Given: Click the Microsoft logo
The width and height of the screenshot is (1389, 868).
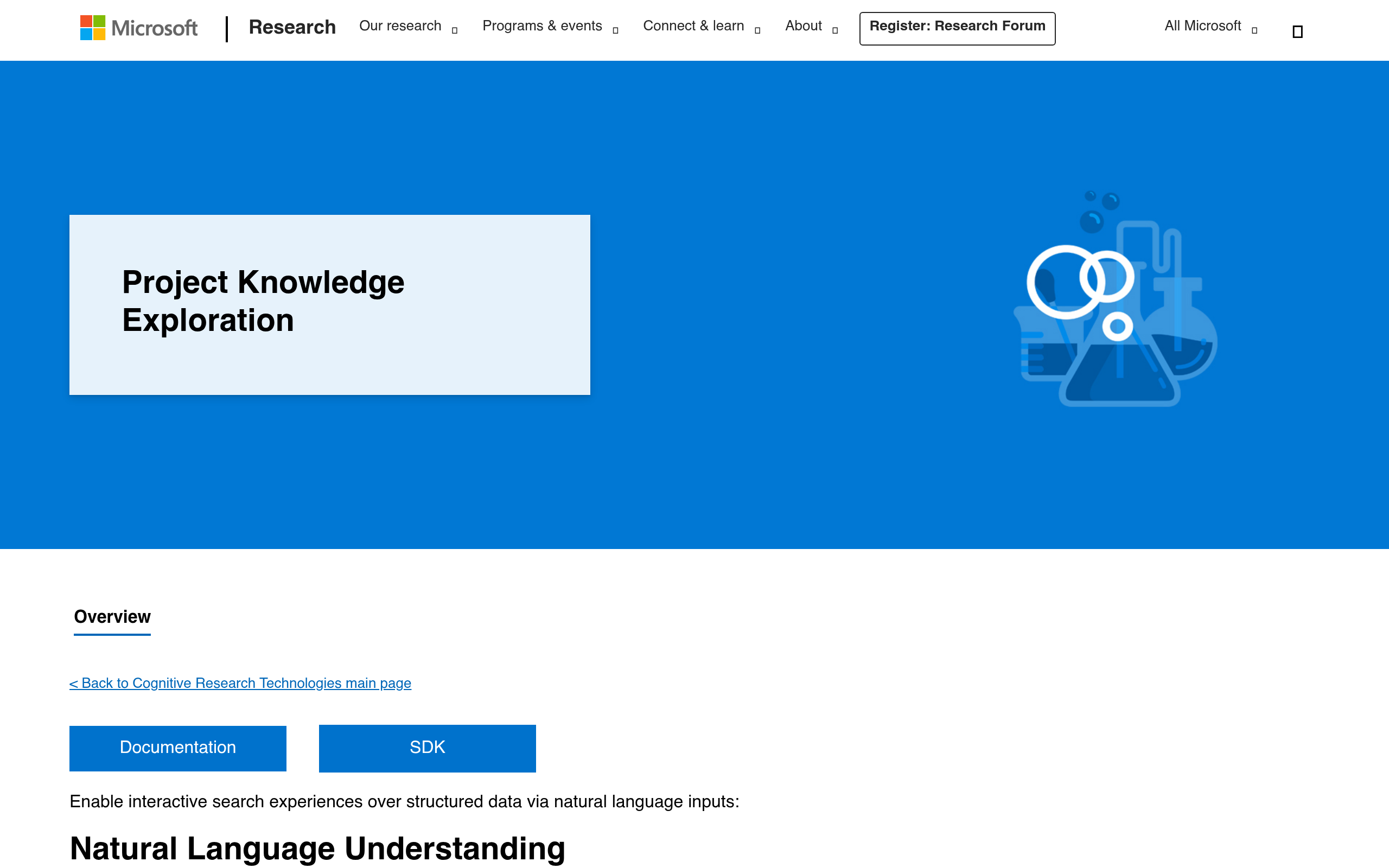Looking at the screenshot, I should 138,28.
